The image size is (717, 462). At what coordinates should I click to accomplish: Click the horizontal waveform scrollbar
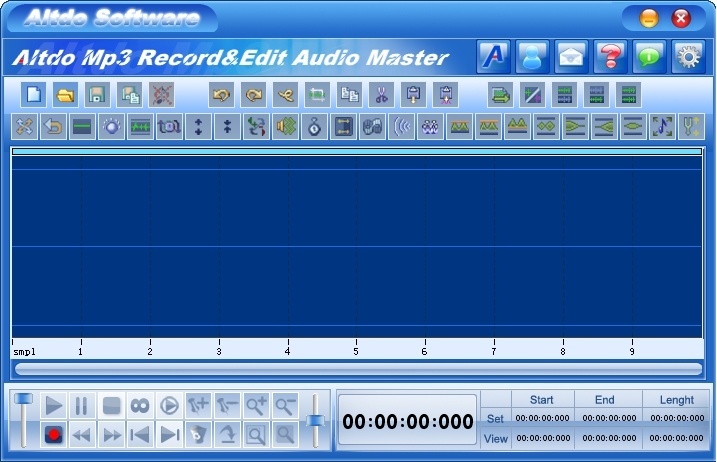pos(358,368)
